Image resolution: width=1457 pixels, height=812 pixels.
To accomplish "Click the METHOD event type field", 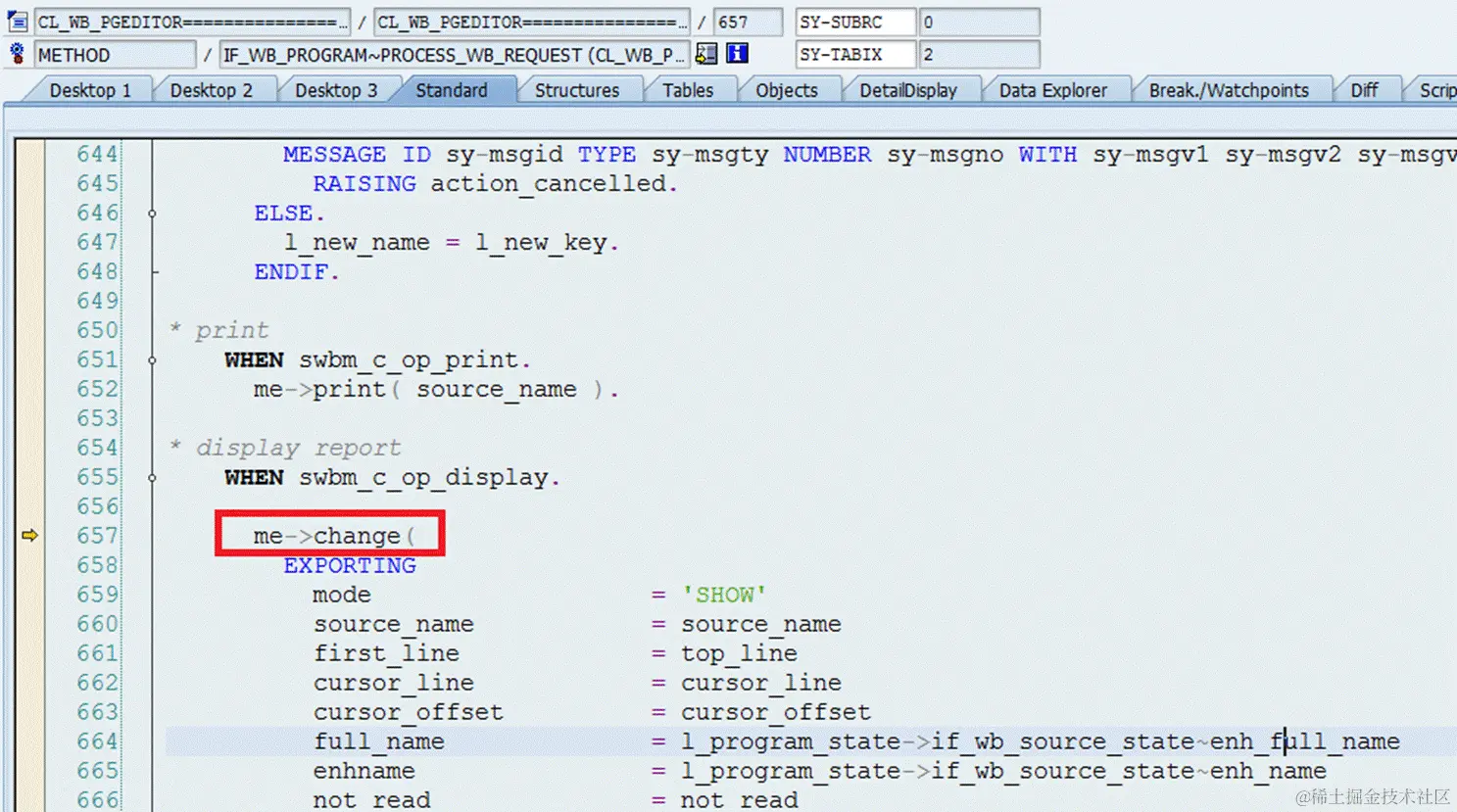I will [x=115, y=55].
